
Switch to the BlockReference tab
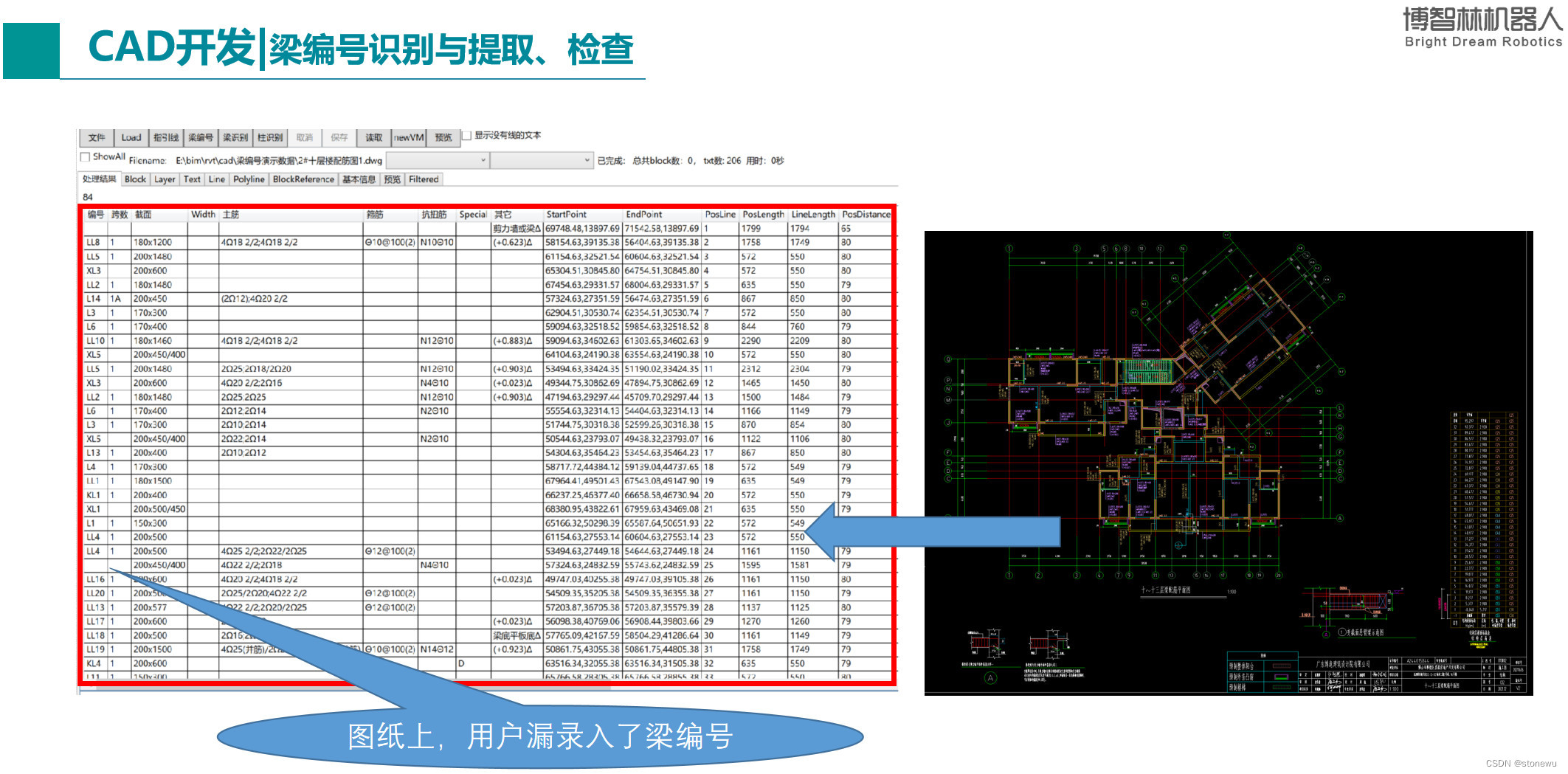(303, 179)
